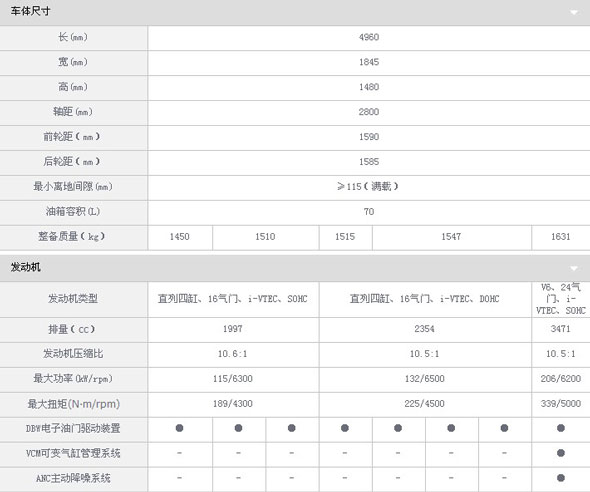Screen dimensions: 590x492
Task: Click the 油箱容积(L) row label
Action: [73, 212]
